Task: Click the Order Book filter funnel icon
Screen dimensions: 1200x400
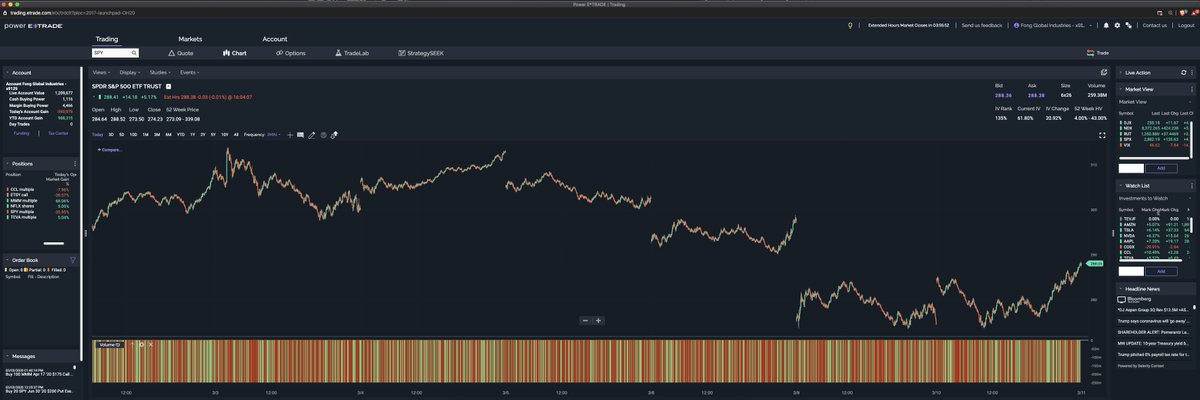Action: tap(72, 259)
